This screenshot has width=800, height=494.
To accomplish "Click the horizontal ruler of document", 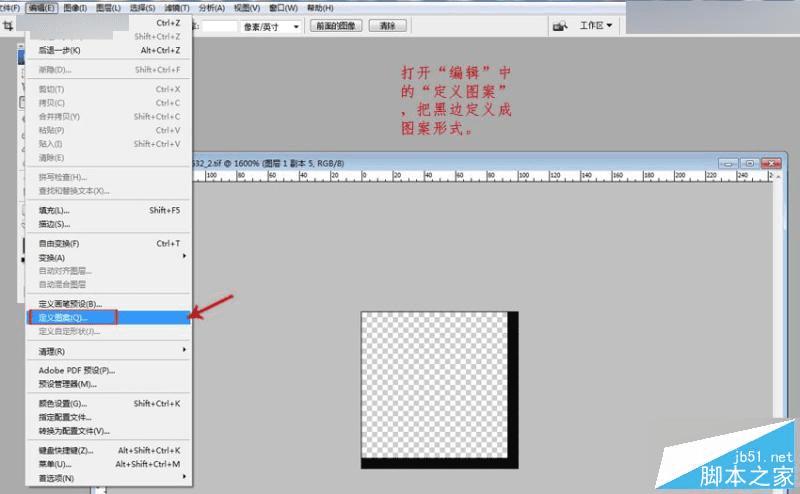I will 483,176.
